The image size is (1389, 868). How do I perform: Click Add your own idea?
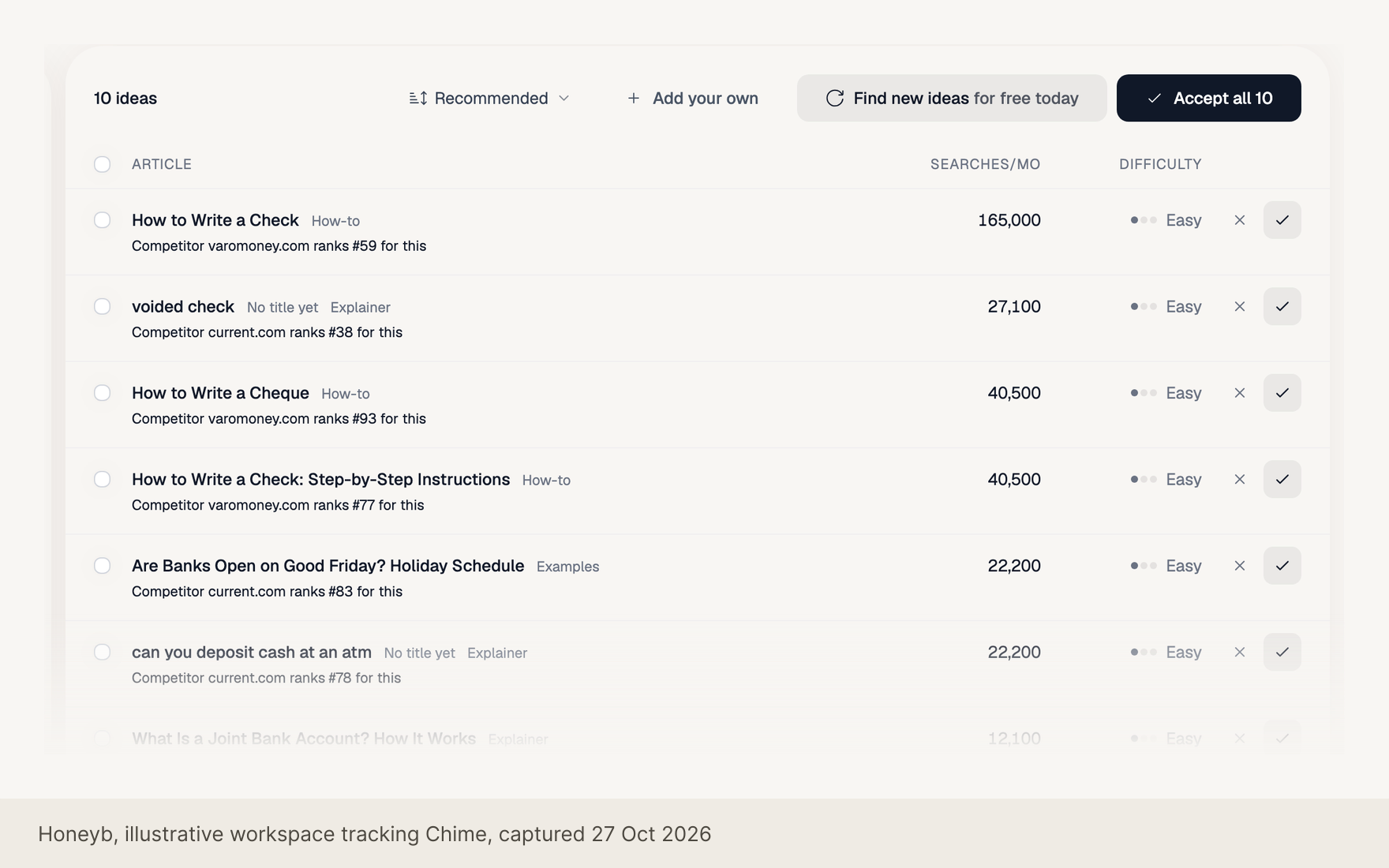coord(692,98)
